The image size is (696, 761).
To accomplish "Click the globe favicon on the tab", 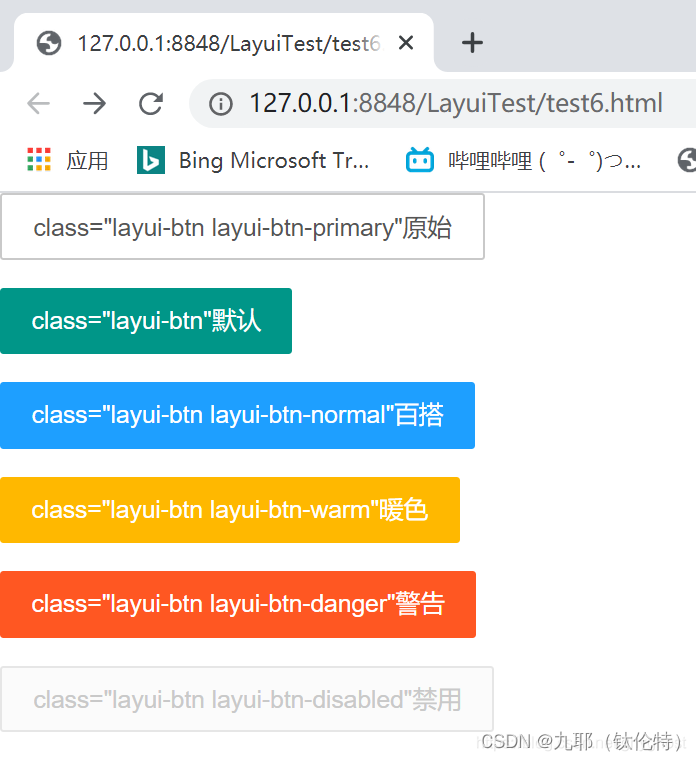I will (49, 43).
